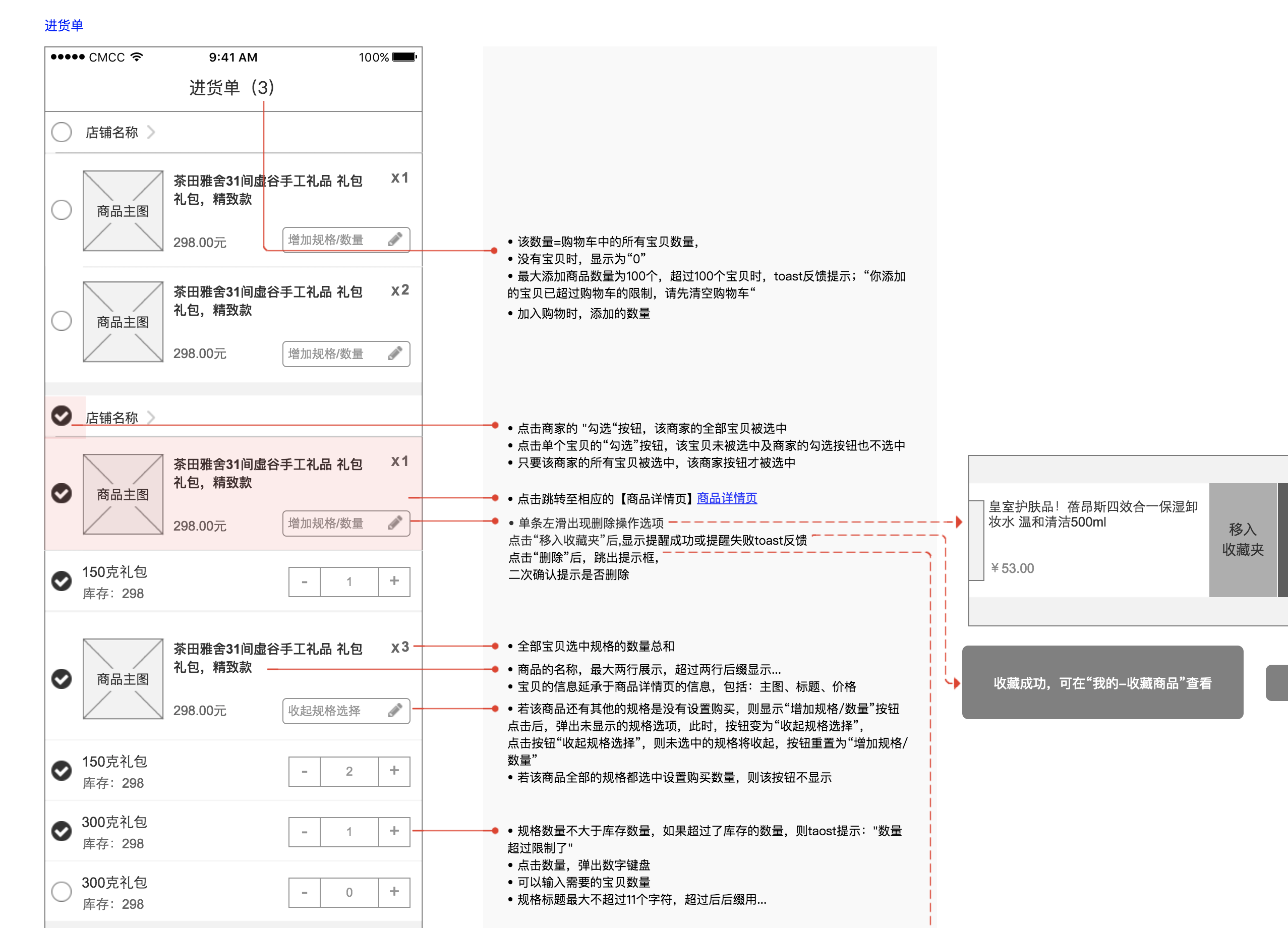
Task: Click the ¥53.00 price in the swipe example
Action: point(1012,568)
